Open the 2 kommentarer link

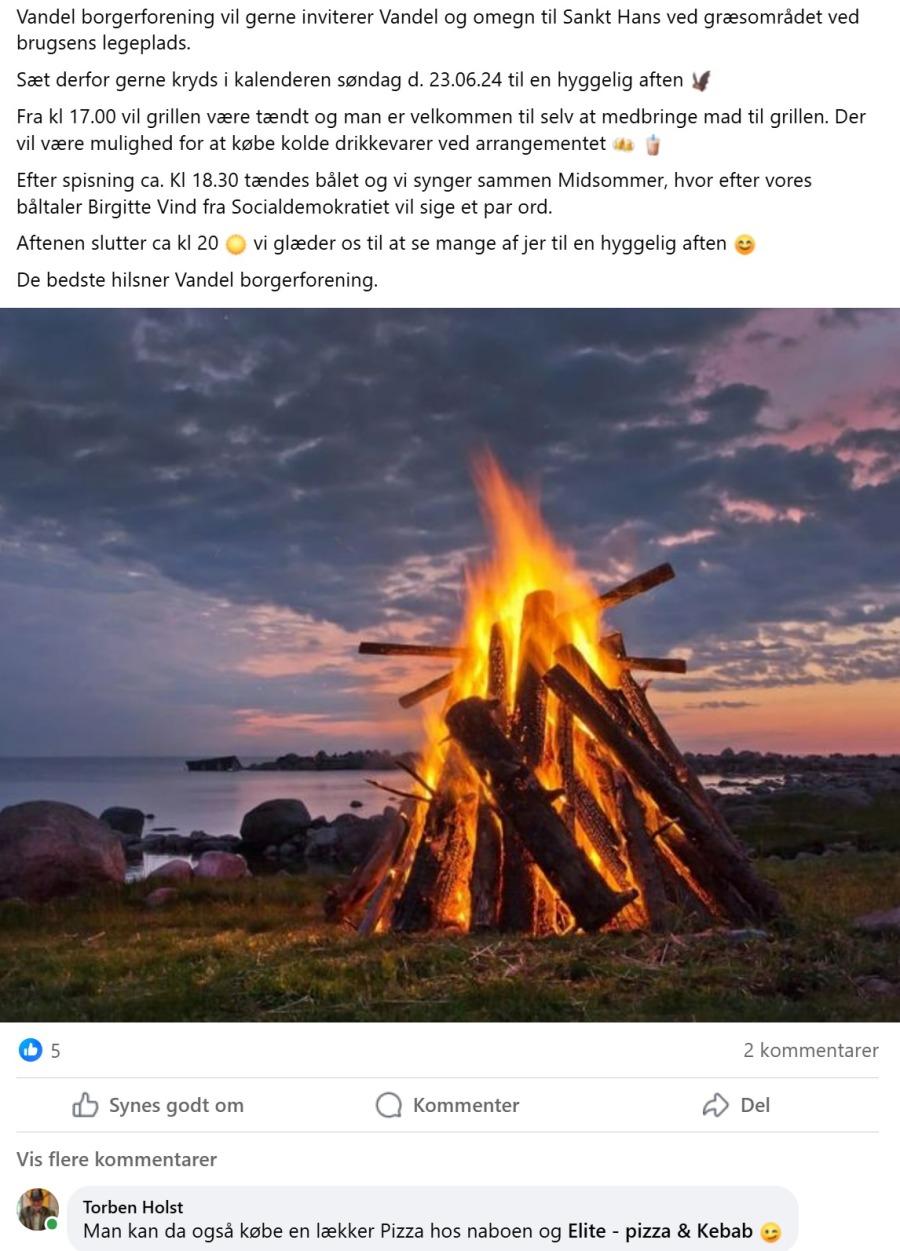pyautogui.click(x=811, y=1050)
